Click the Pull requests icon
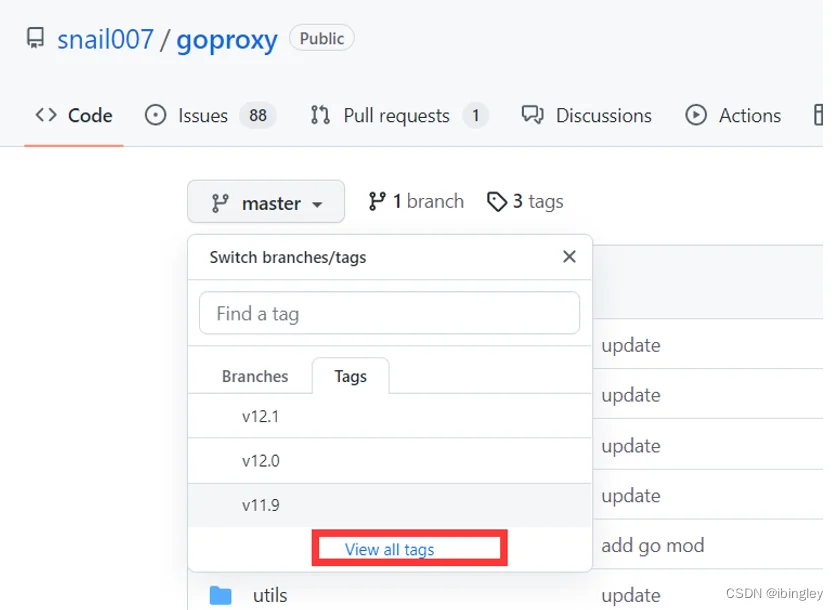 (320, 115)
